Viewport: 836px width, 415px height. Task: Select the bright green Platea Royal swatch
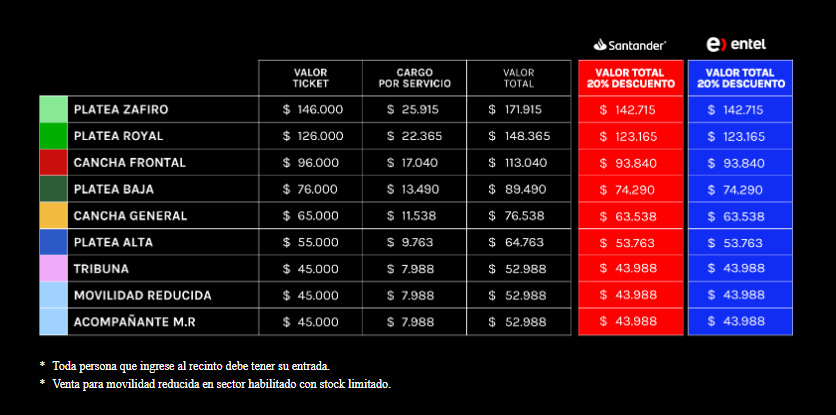click(x=53, y=136)
